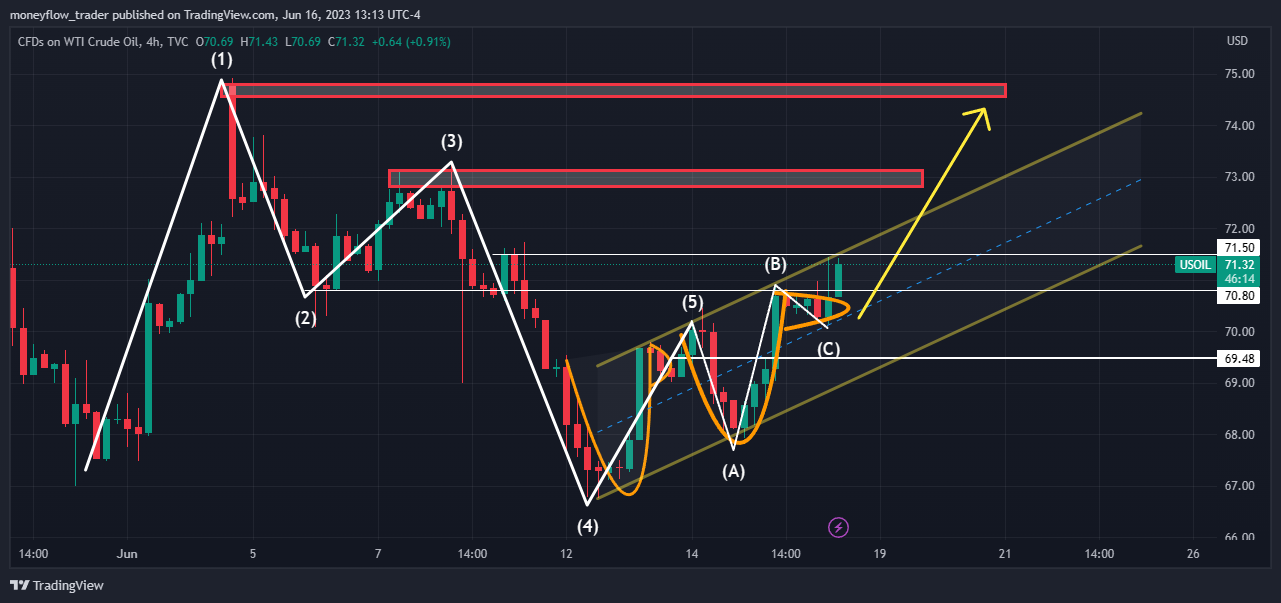This screenshot has height=603, width=1281.
Task: Click the date 5 on the time axis
Action: (x=253, y=553)
